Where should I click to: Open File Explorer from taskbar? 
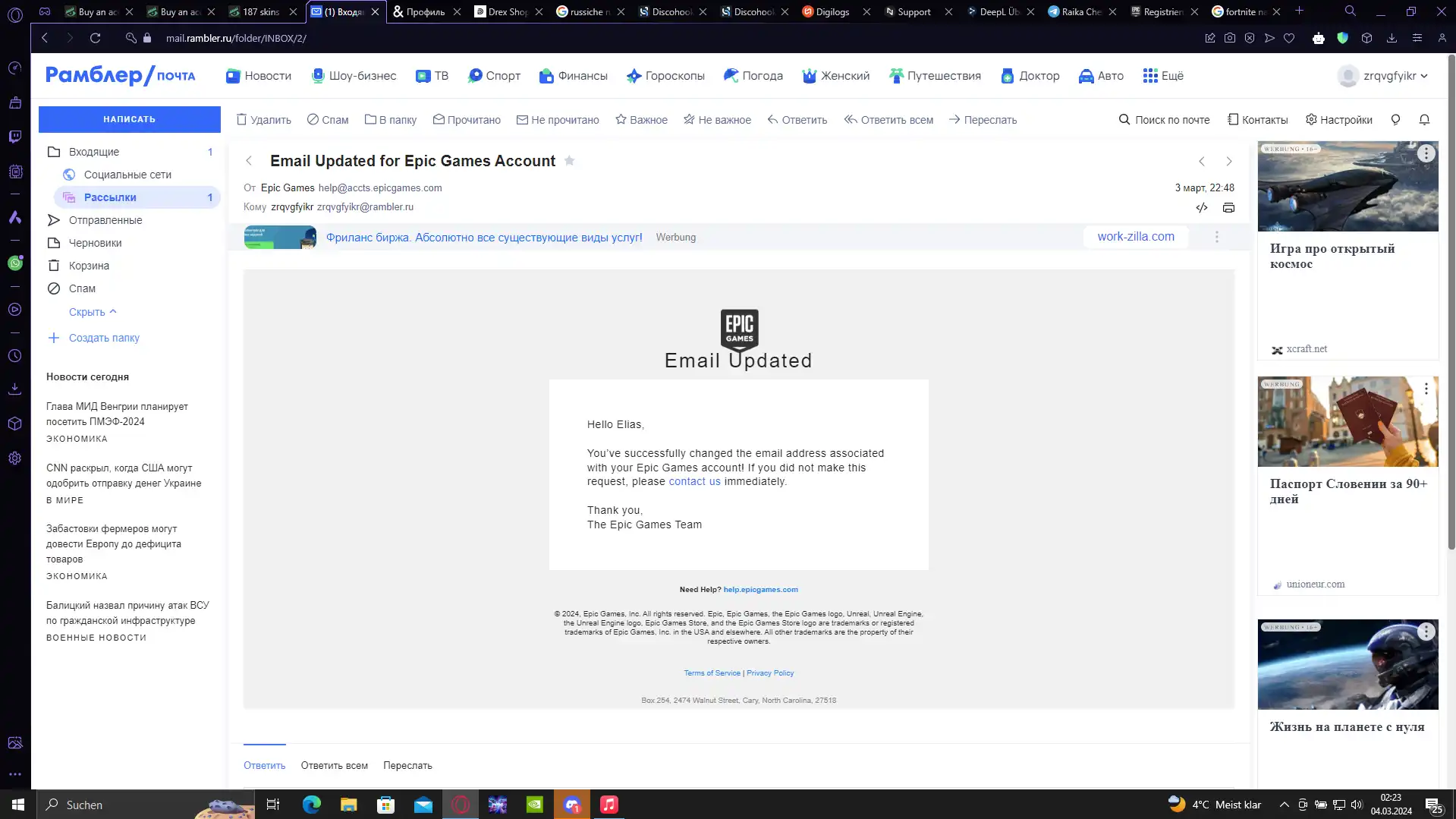(x=348, y=805)
